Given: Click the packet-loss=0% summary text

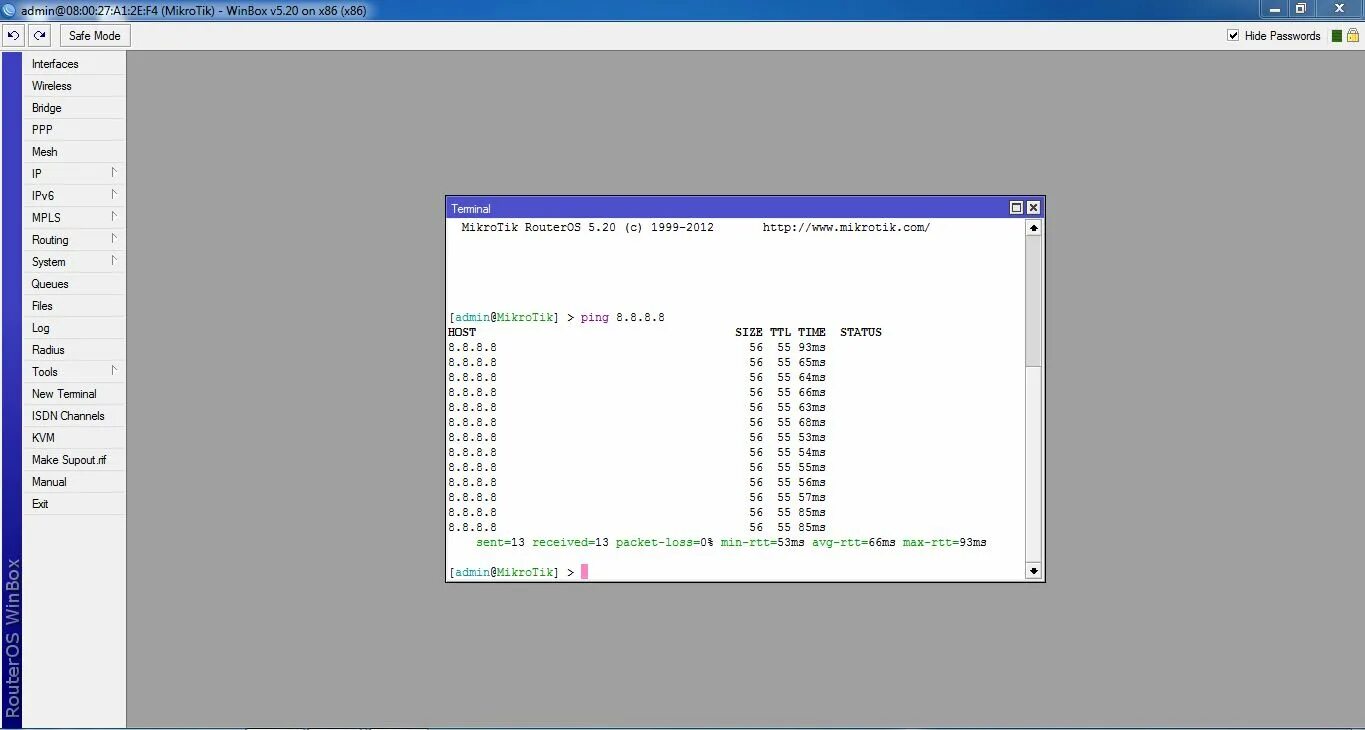Looking at the screenshot, I should 665,542.
